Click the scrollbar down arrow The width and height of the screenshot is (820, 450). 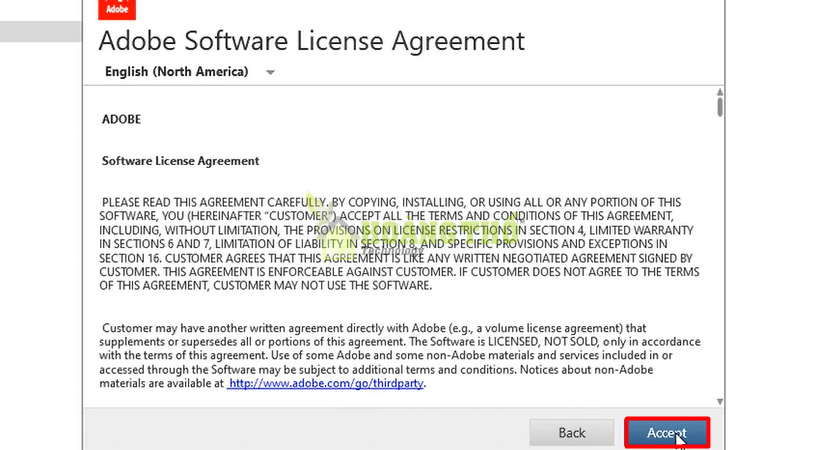(720, 401)
